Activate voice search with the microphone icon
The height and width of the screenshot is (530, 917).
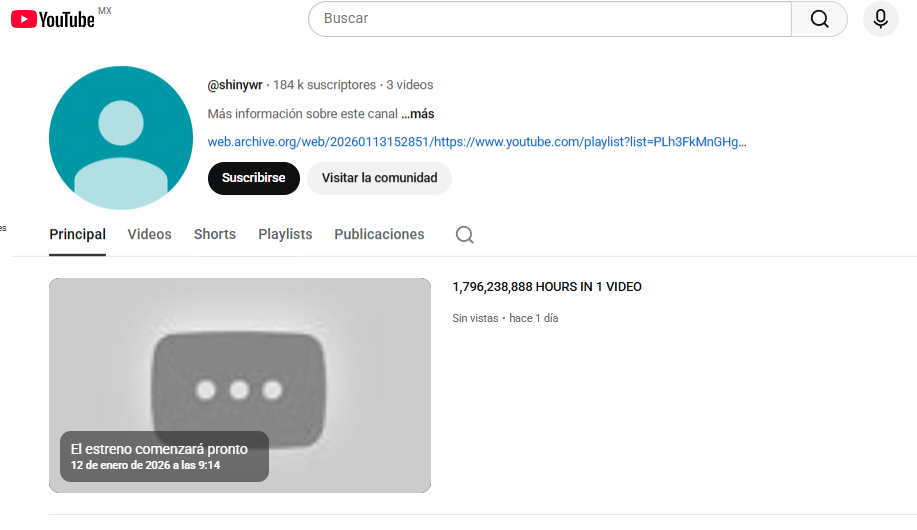[x=880, y=19]
